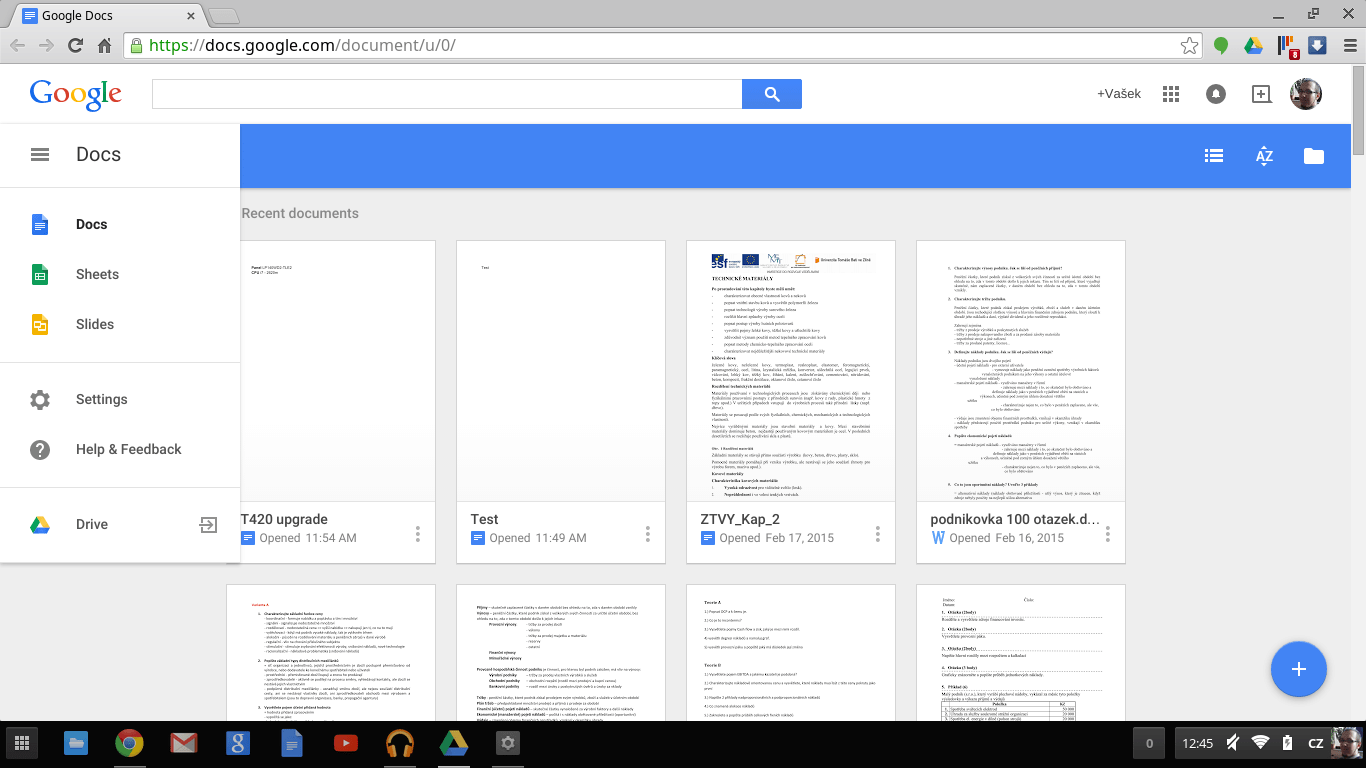Open more options for T420 upgrade

tap(418, 533)
